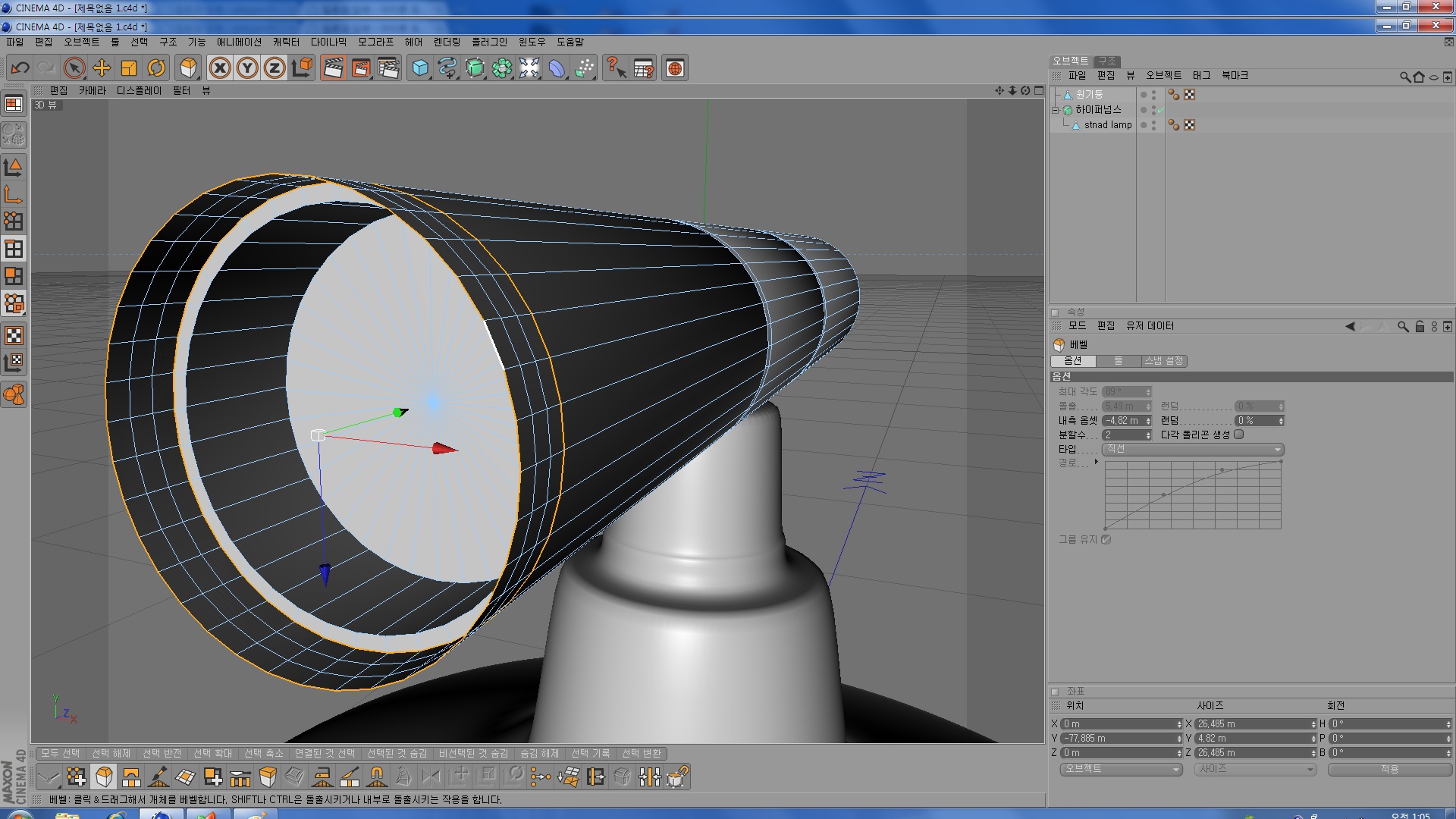Click the 선택 반전 button
Screen dimensions: 1456x819
click(162, 753)
